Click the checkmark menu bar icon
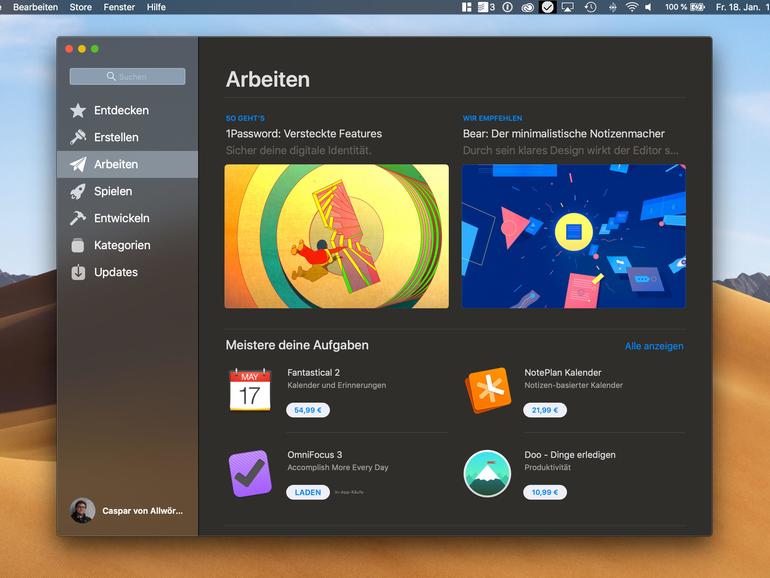 [547, 7]
